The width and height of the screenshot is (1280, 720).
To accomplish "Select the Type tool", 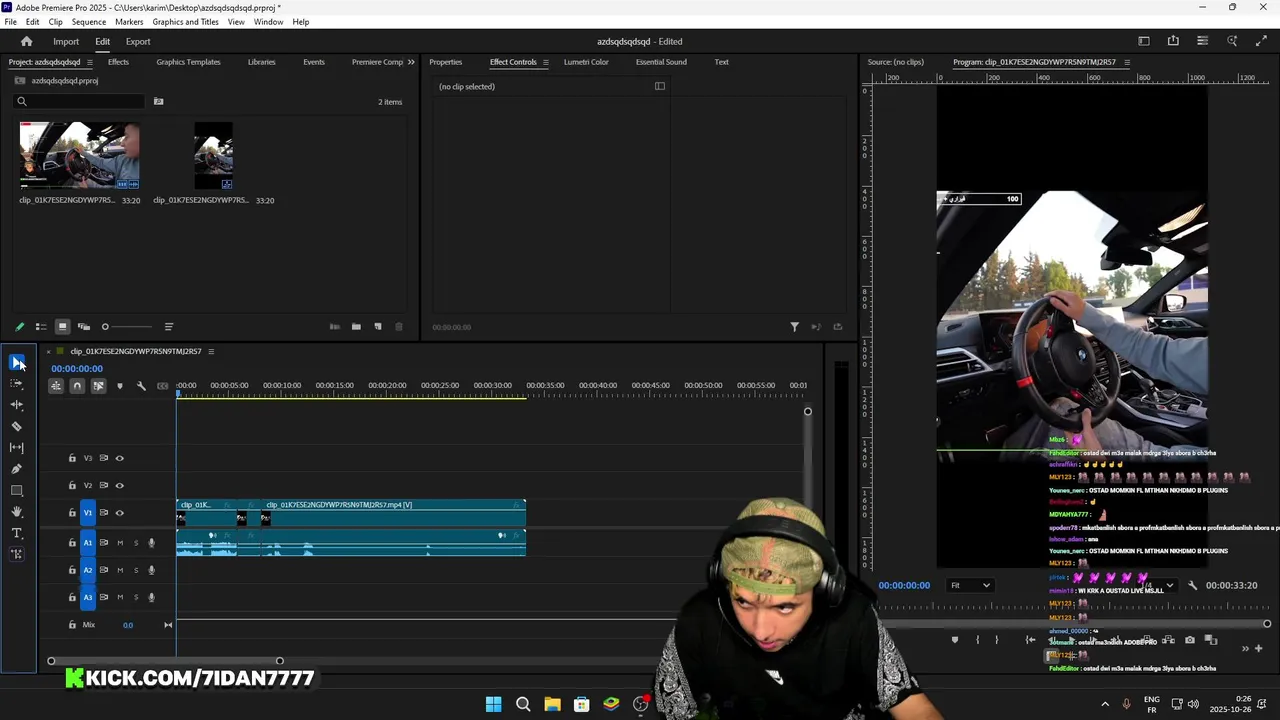I will (x=17, y=533).
